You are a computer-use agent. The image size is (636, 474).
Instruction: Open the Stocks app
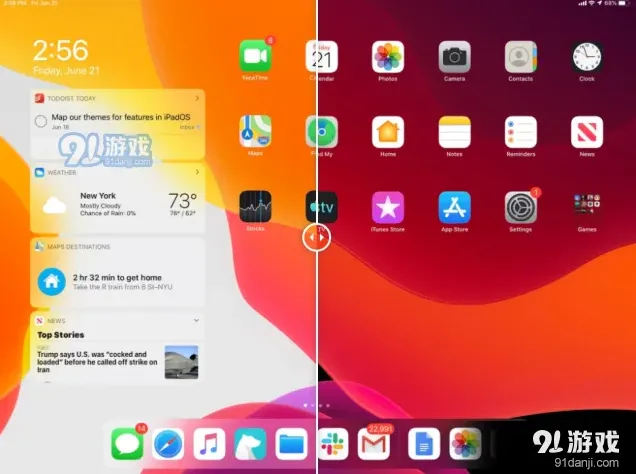[255, 207]
